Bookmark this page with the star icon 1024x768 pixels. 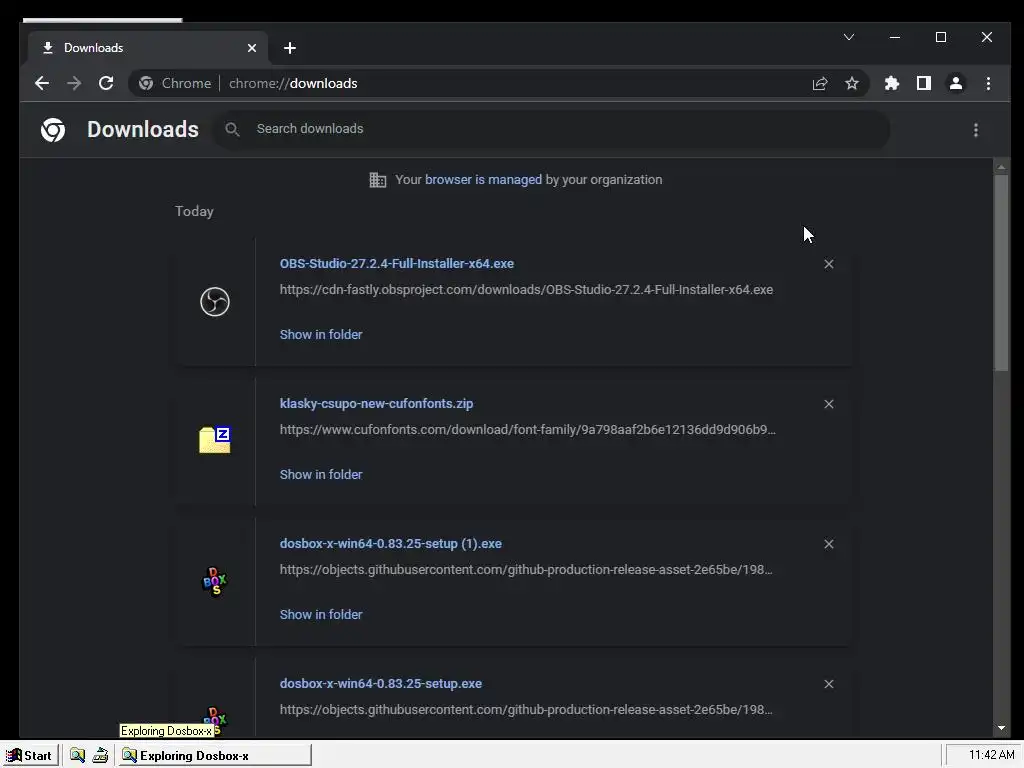(x=852, y=83)
